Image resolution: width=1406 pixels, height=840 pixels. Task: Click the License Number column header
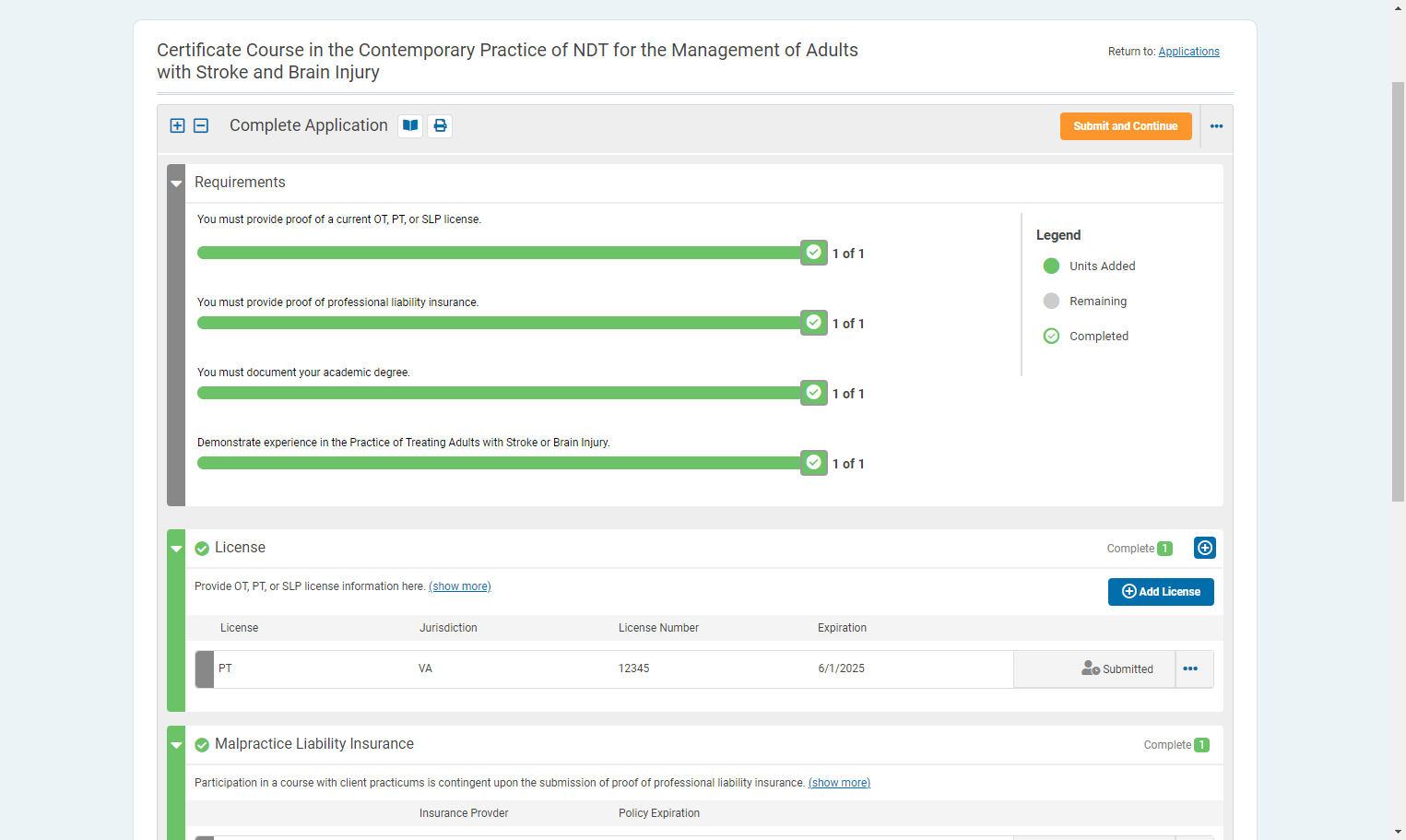[658, 628]
